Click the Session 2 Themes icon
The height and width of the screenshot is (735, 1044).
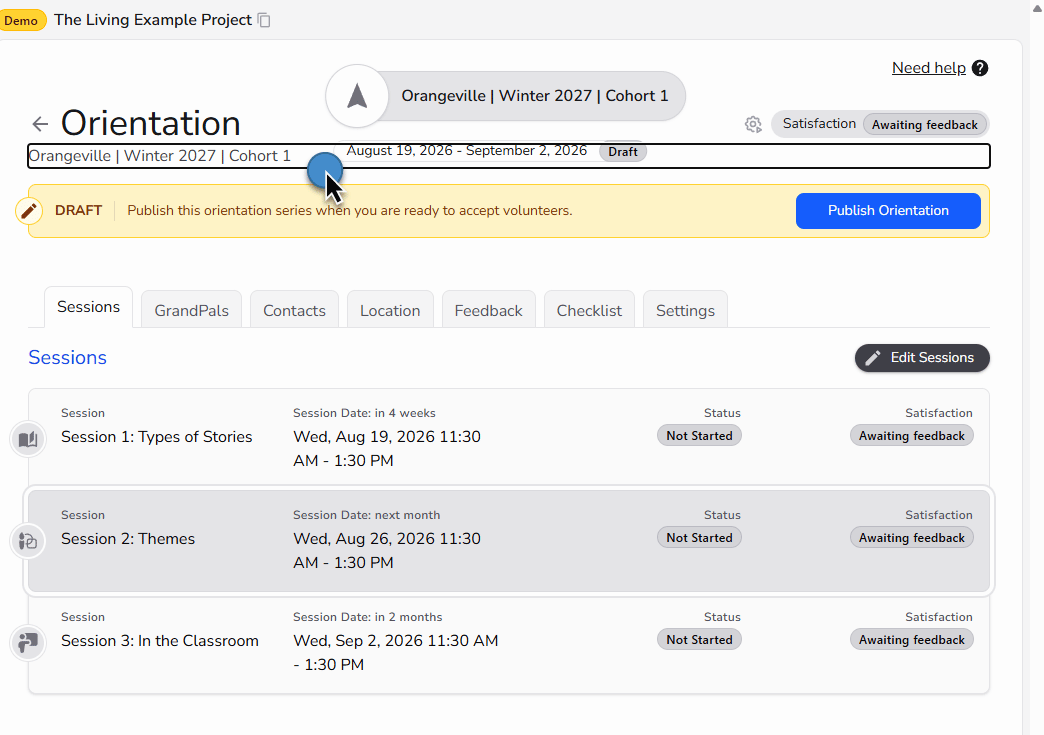click(x=28, y=541)
